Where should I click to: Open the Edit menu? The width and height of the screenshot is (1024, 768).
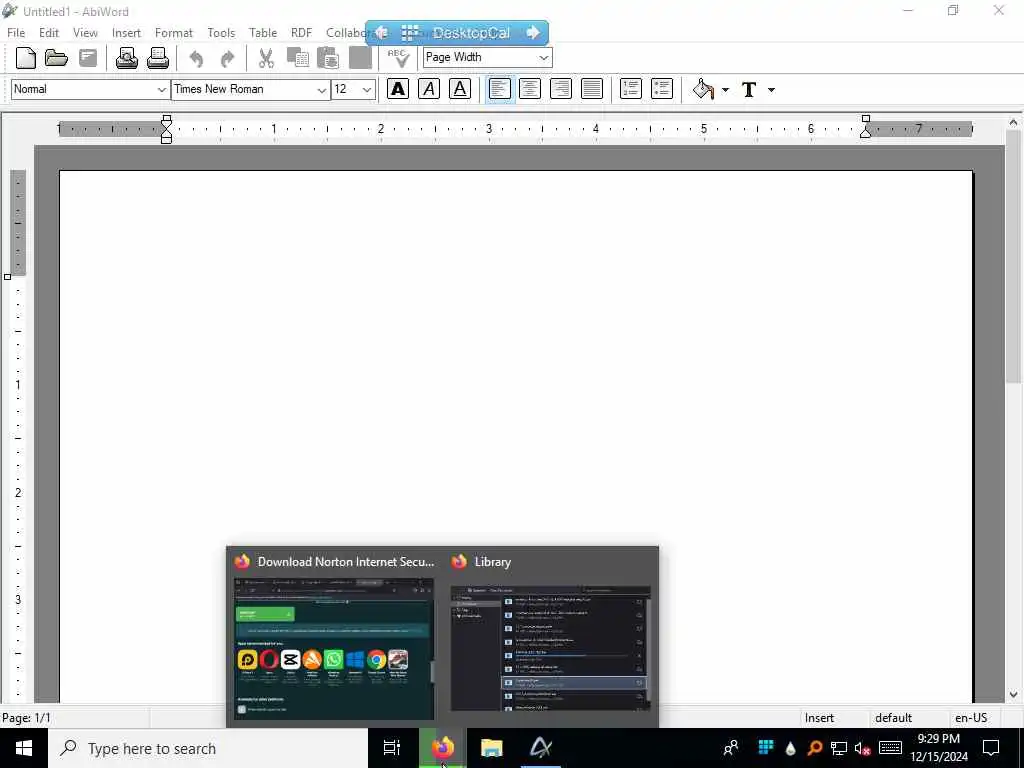(x=49, y=33)
